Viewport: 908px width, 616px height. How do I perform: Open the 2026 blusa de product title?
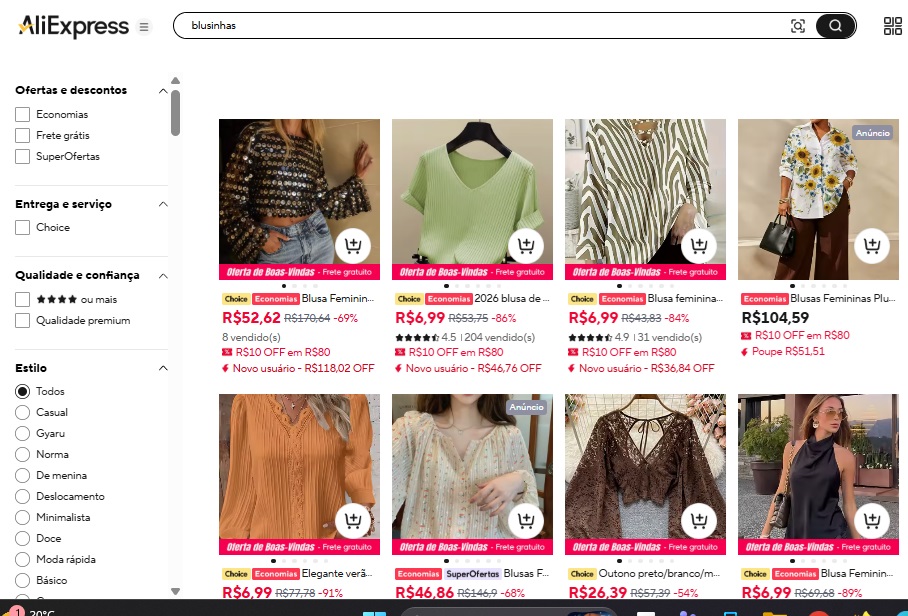511,299
